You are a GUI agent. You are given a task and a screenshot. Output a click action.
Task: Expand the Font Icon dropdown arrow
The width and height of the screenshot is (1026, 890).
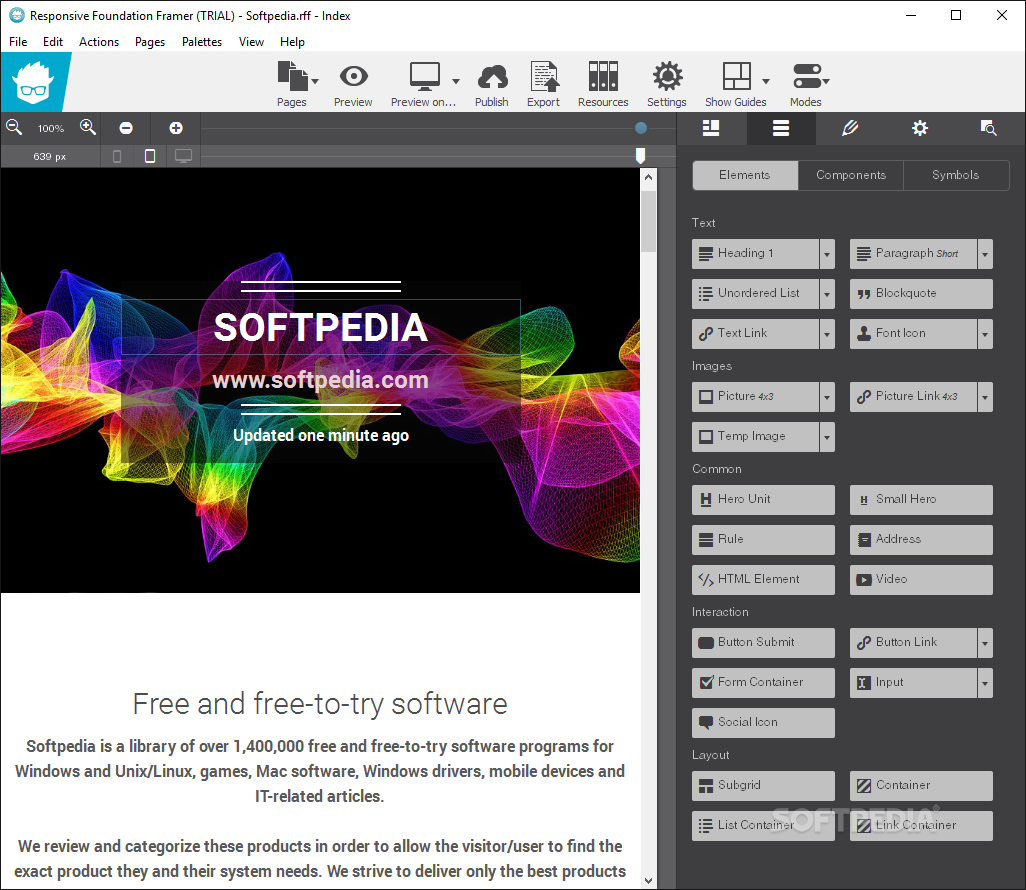click(985, 334)
